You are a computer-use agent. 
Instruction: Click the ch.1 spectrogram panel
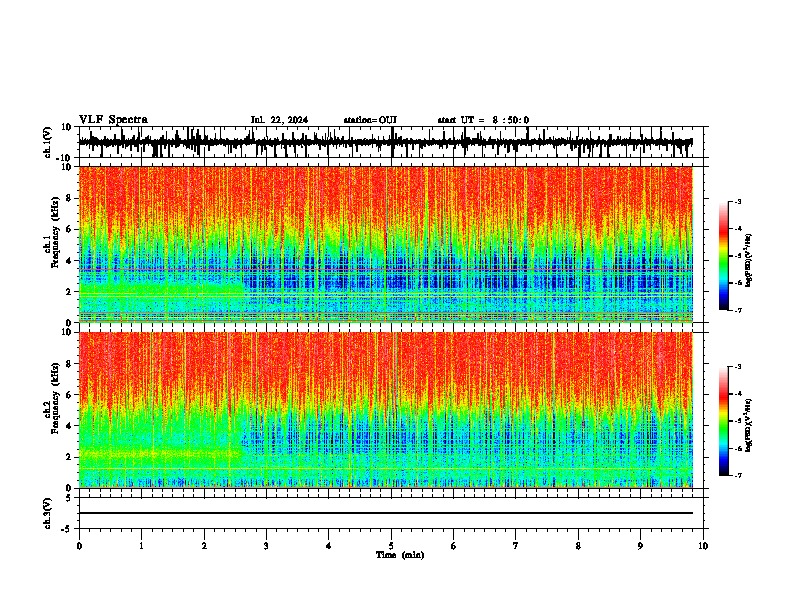[385, 244]
